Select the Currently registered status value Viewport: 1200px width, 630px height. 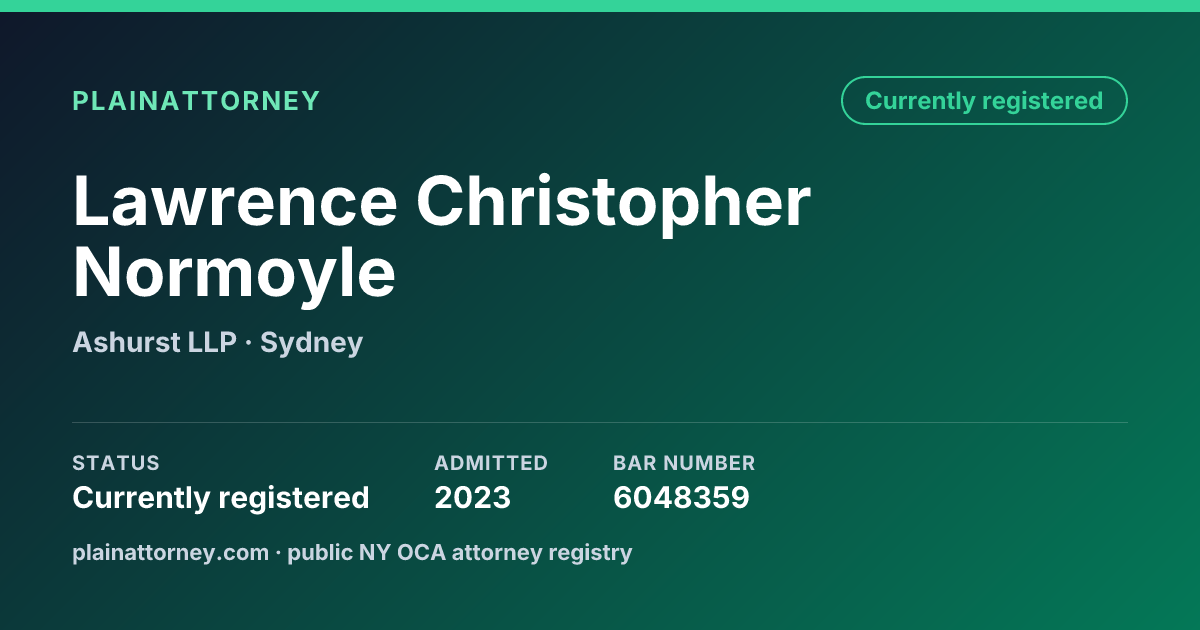221,497
